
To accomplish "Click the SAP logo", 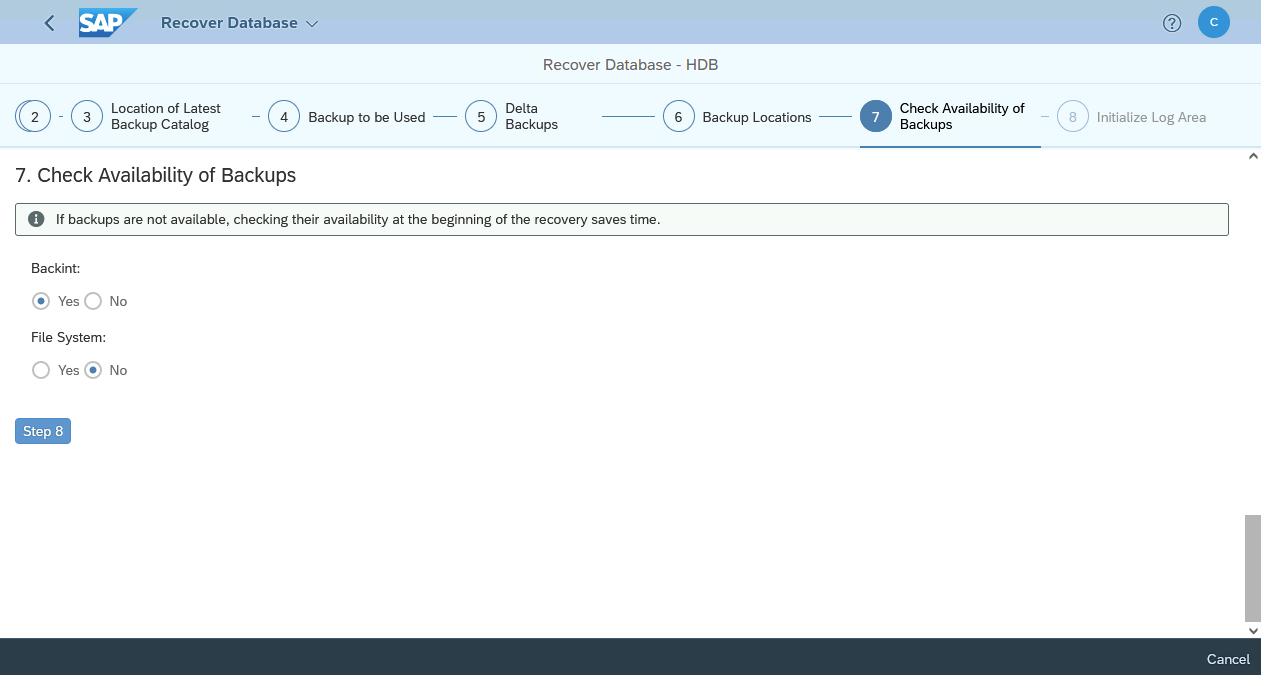I will [107, 23].
